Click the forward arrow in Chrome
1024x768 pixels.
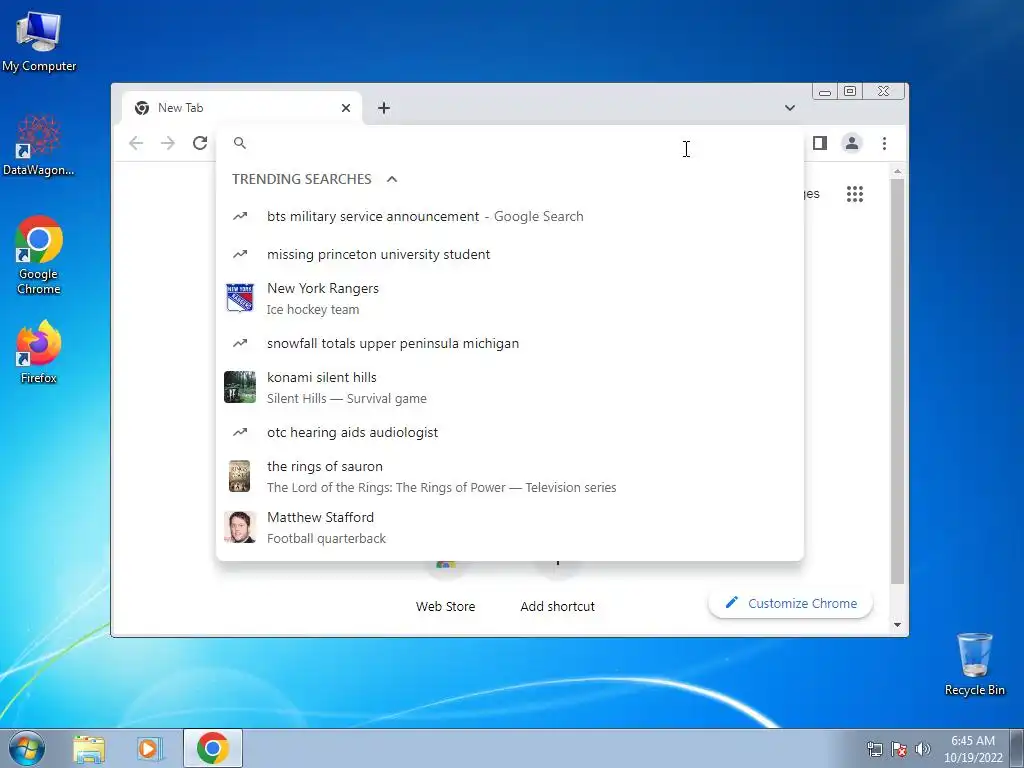click(x=168, y=143)
